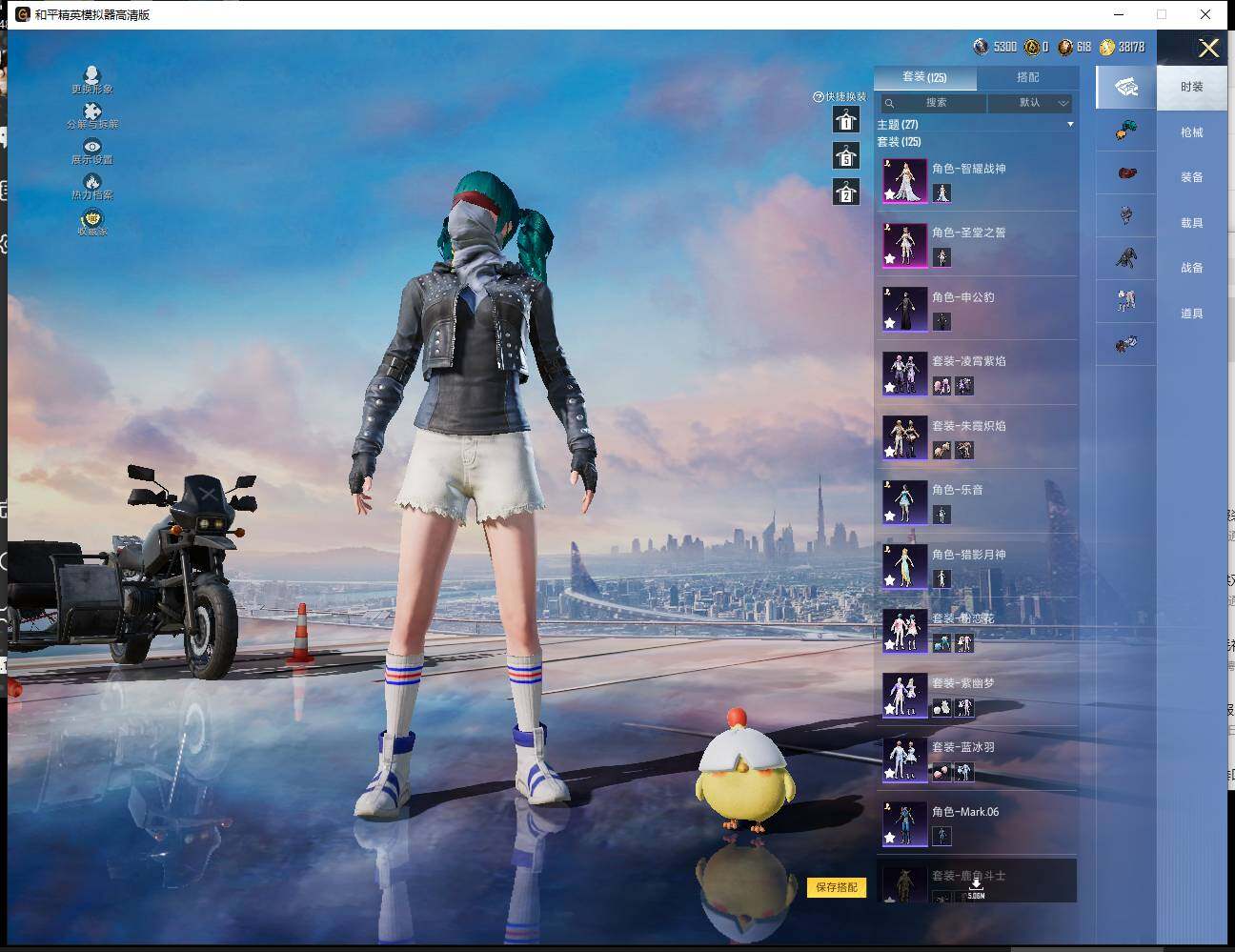Select the 套装-凌霄紫焰 thumbnail
This screenshot has width=1235, height=952.
pos(904,374)
